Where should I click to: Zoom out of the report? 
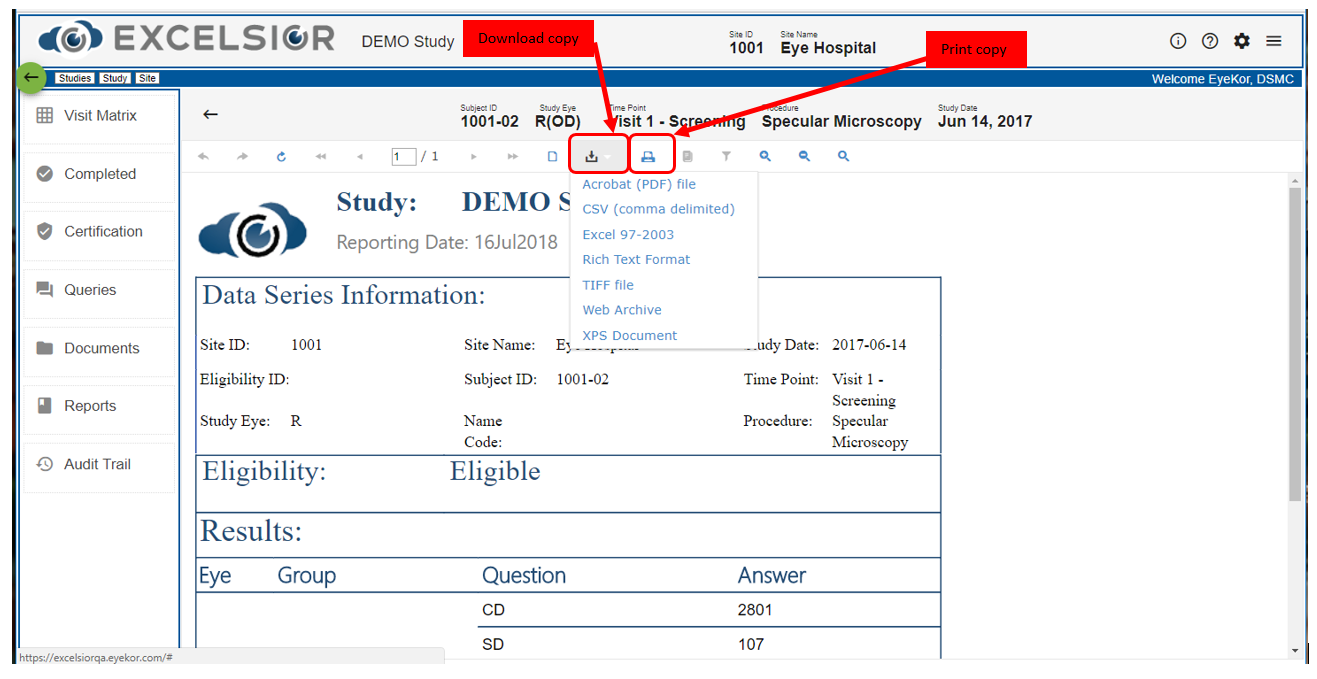point(804,156)
